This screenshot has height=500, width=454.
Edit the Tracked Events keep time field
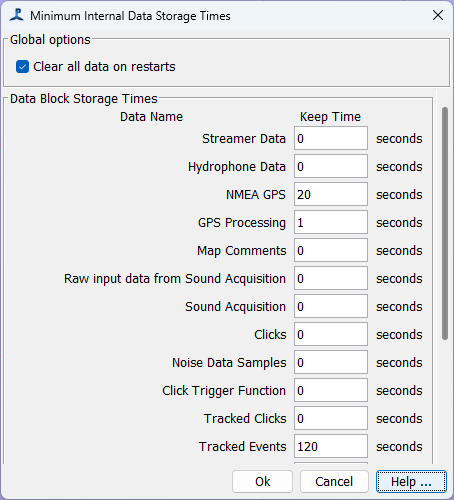[331, 446]
